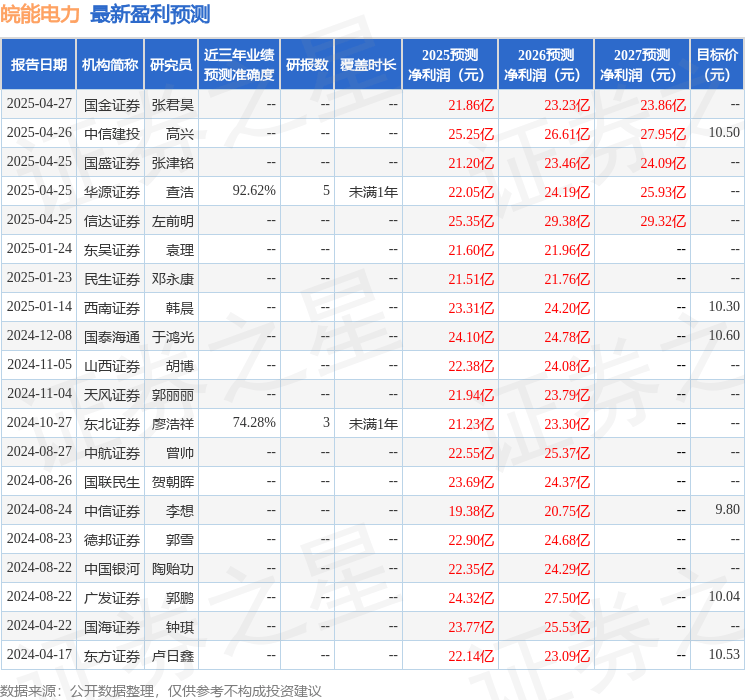Click the date 2024-12-08

coord(39,336)
